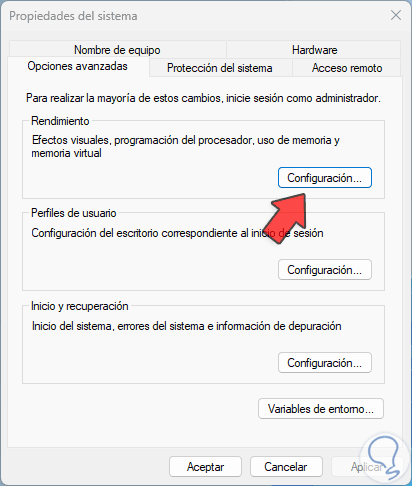Viewport: 412px width, 486px height.
Task: Open Rendimiento Configuración button
Action: coord(325,178)
